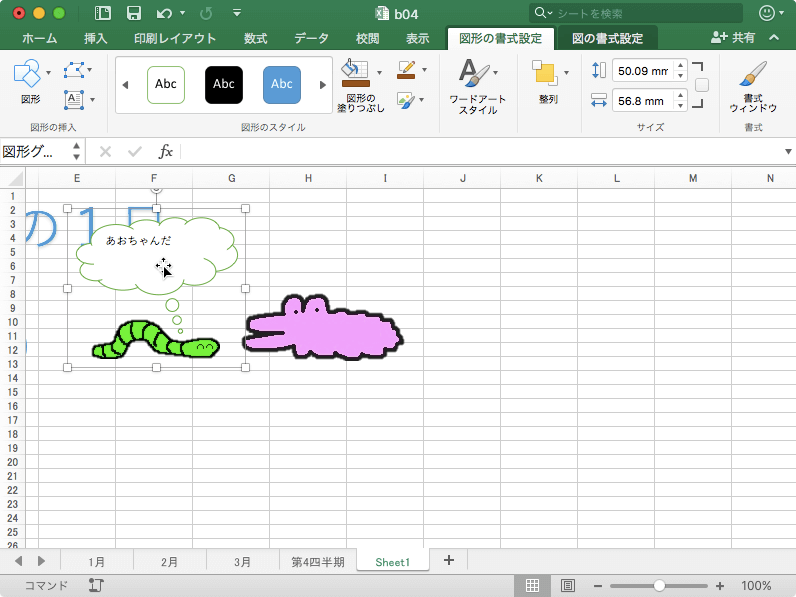Open the 数式 tab
The width and height of the screenshot is (796, 597).
tap(255, 38)
